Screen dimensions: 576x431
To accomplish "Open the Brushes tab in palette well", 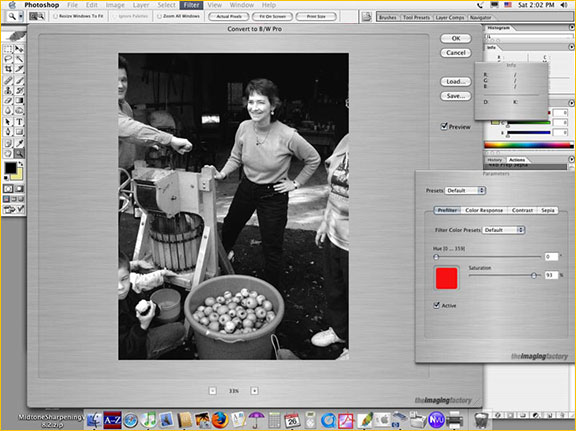I will point(388,17).
